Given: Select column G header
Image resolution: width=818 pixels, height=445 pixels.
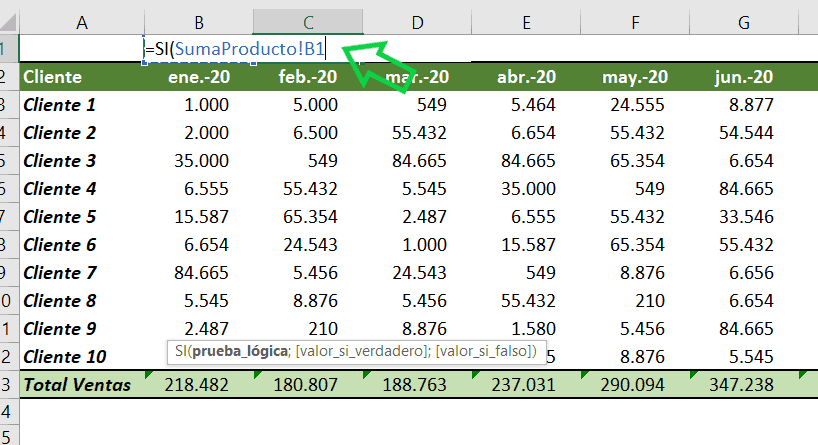Looking at the screenshot, I should 744,22.
